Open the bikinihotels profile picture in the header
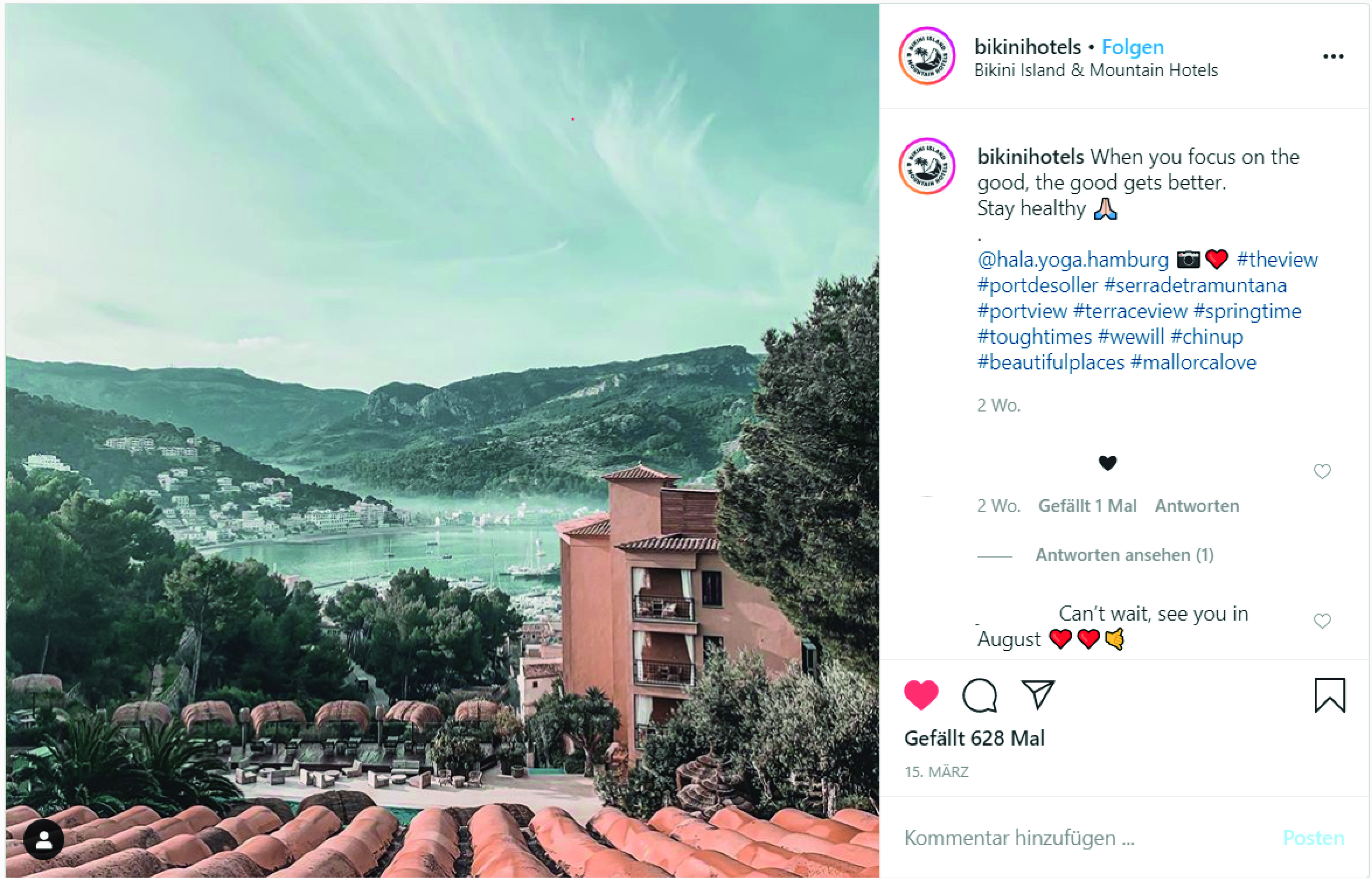 pyautogui.click(x=927, y=56)
